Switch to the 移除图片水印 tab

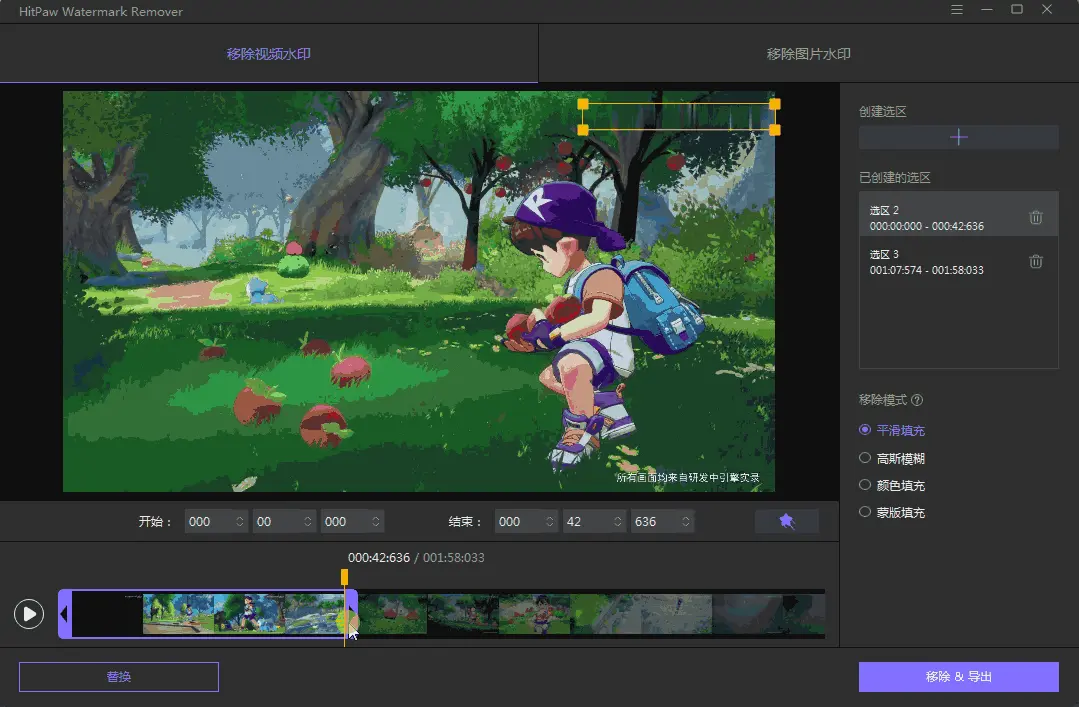(808, 55)
